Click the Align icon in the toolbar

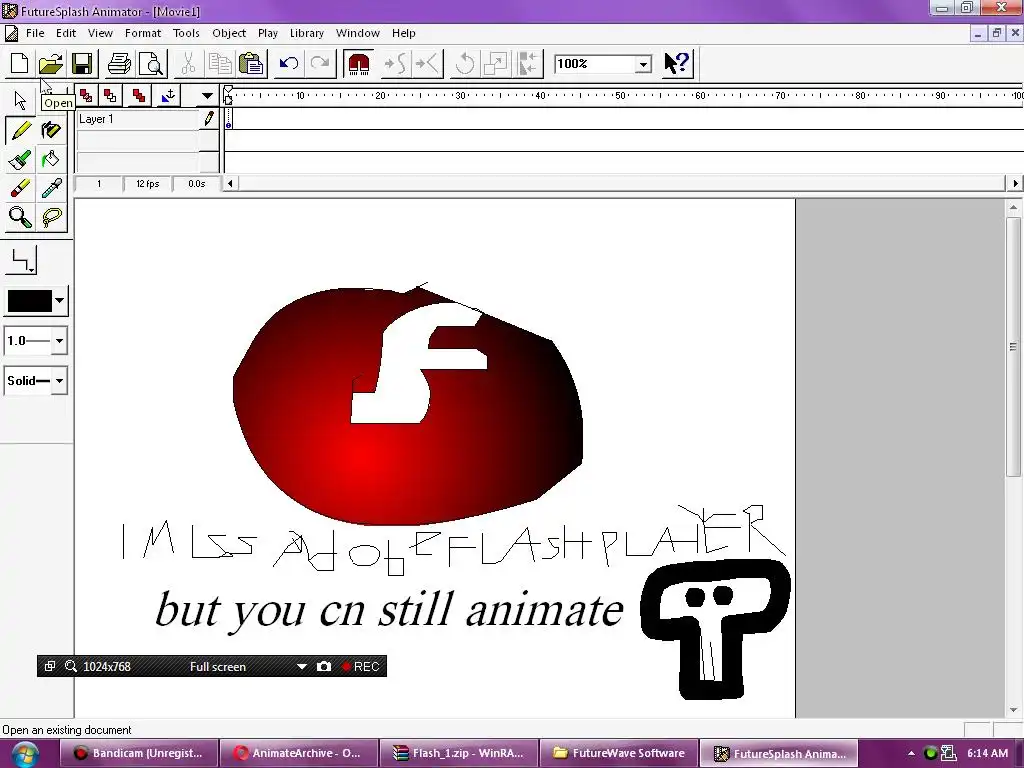[x=528, y=63]
